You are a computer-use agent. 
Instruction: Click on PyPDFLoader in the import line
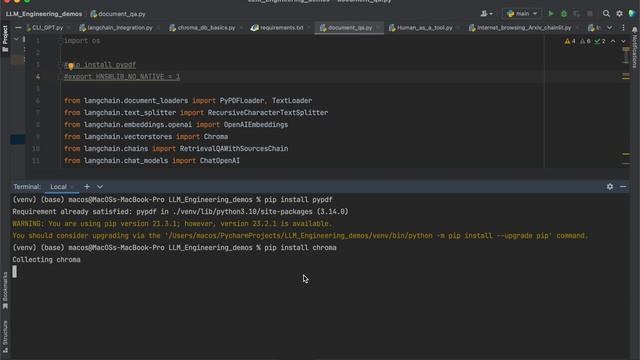click(x=242, y=100)
